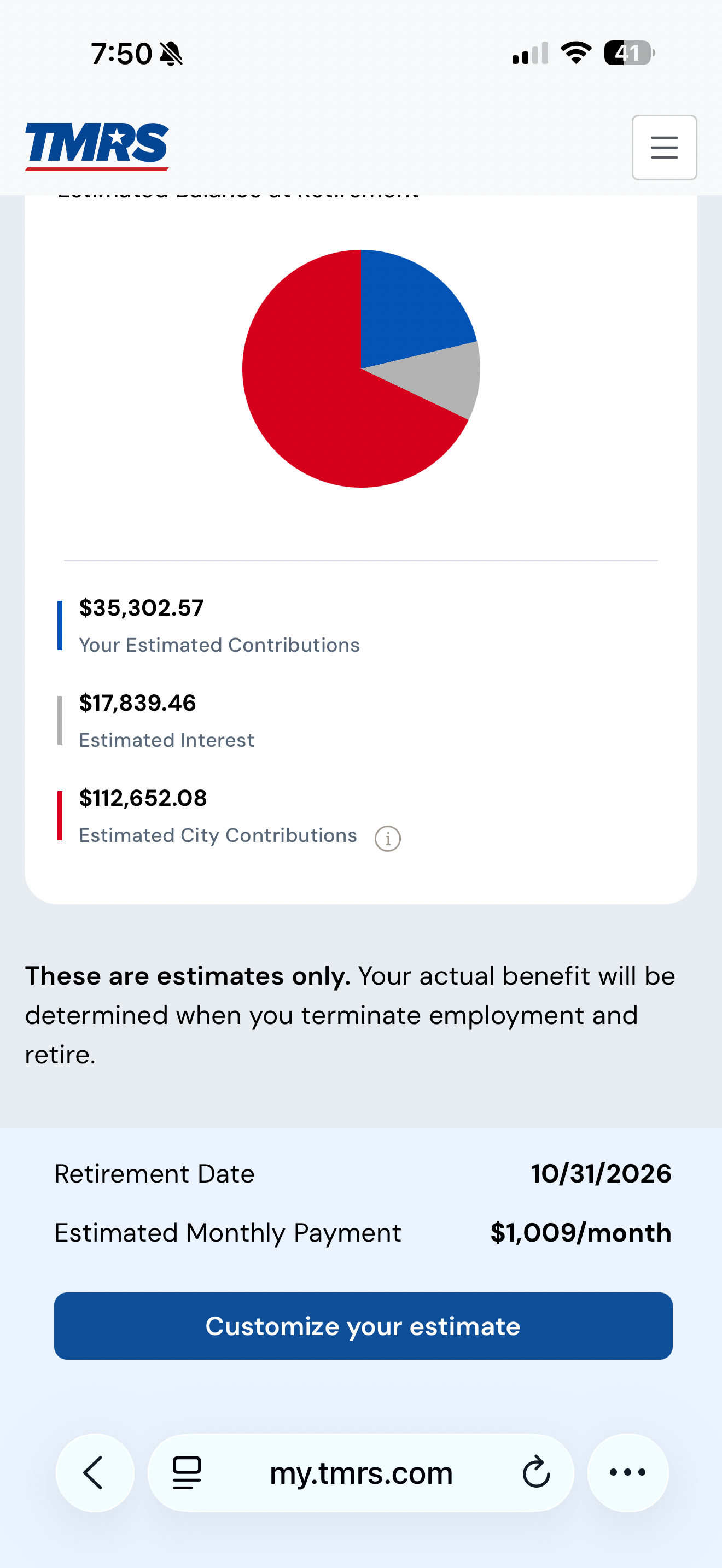Click the Customize your estimate button

(x=363, y=1326)
